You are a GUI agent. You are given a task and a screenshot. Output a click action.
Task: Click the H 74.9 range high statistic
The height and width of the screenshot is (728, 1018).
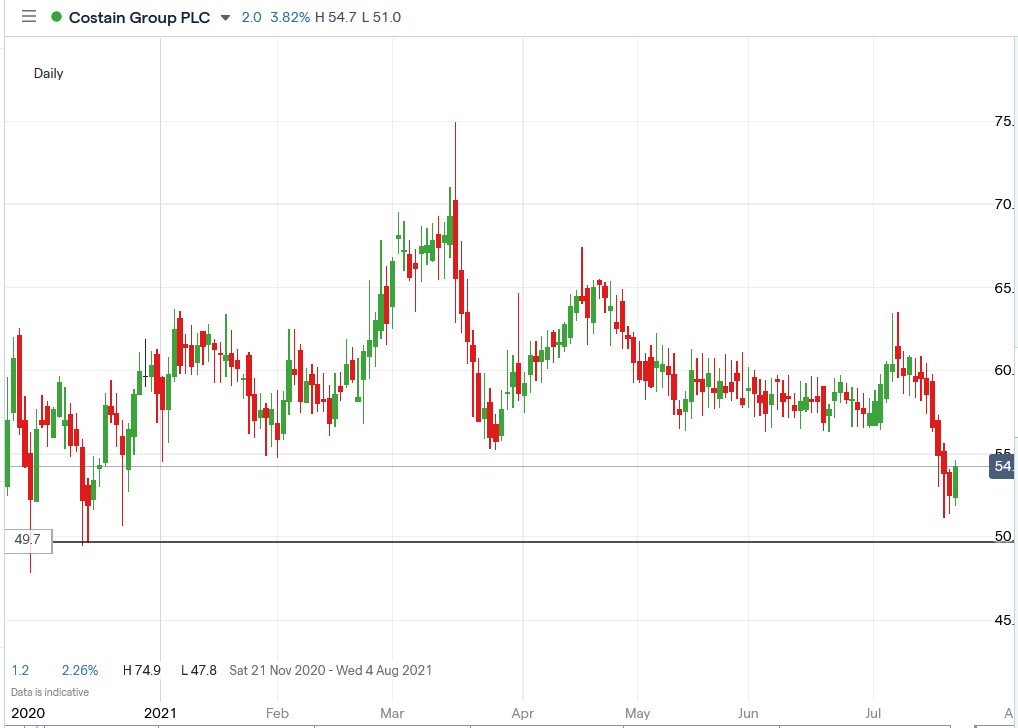coord(140,670)
